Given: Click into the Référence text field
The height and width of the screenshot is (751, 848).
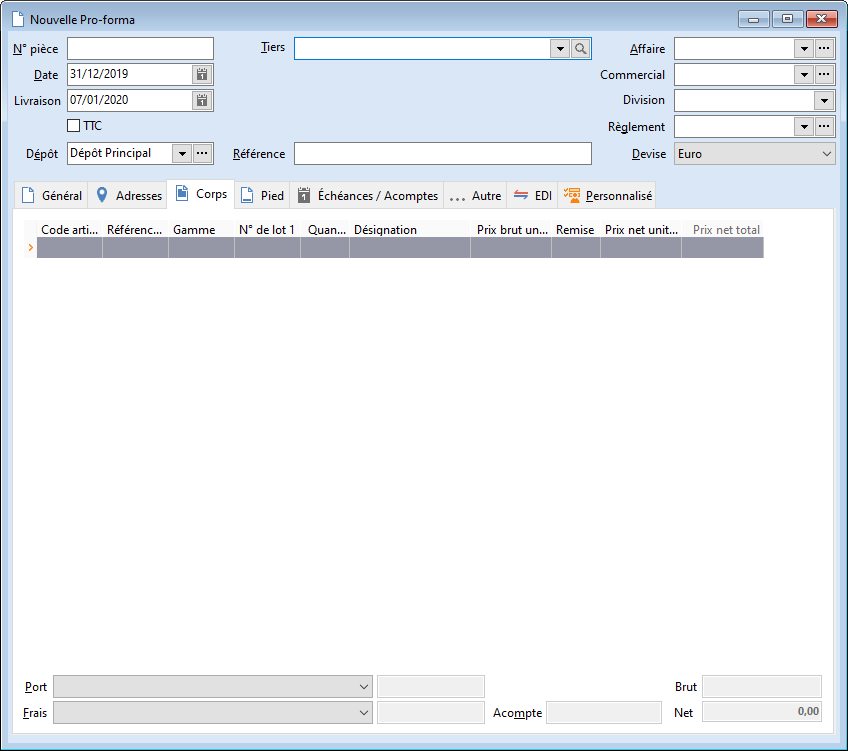Looking at the screenshot, I should click(442, 153).
